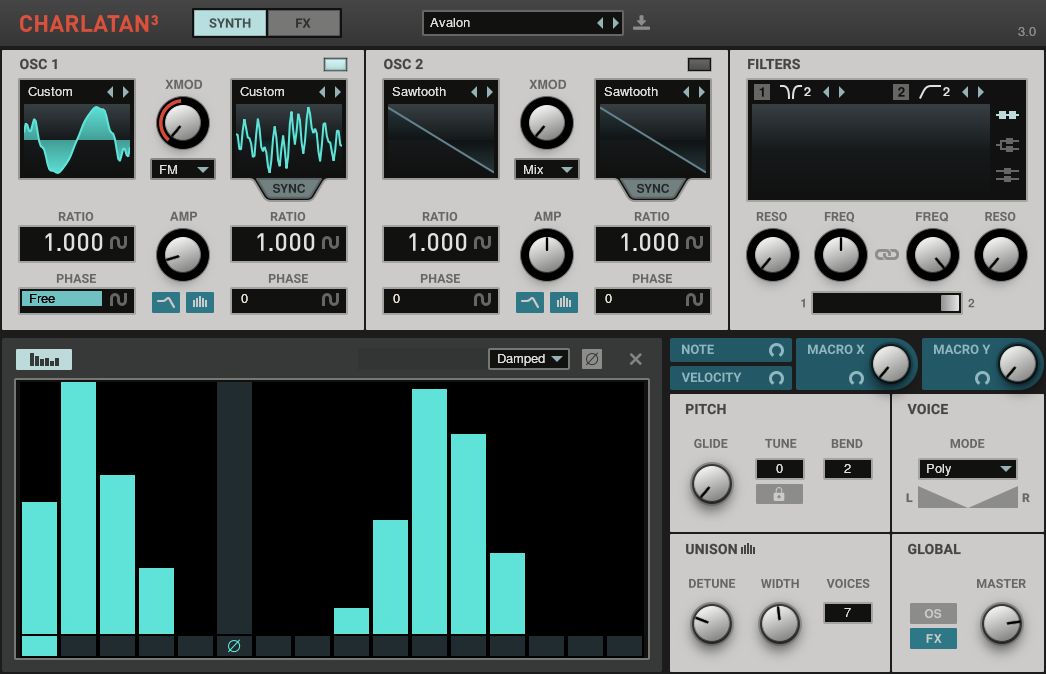The height and width of the screenshot is (674, 1046).
Task: Click the tune lock icon
Action: [779, 494]
